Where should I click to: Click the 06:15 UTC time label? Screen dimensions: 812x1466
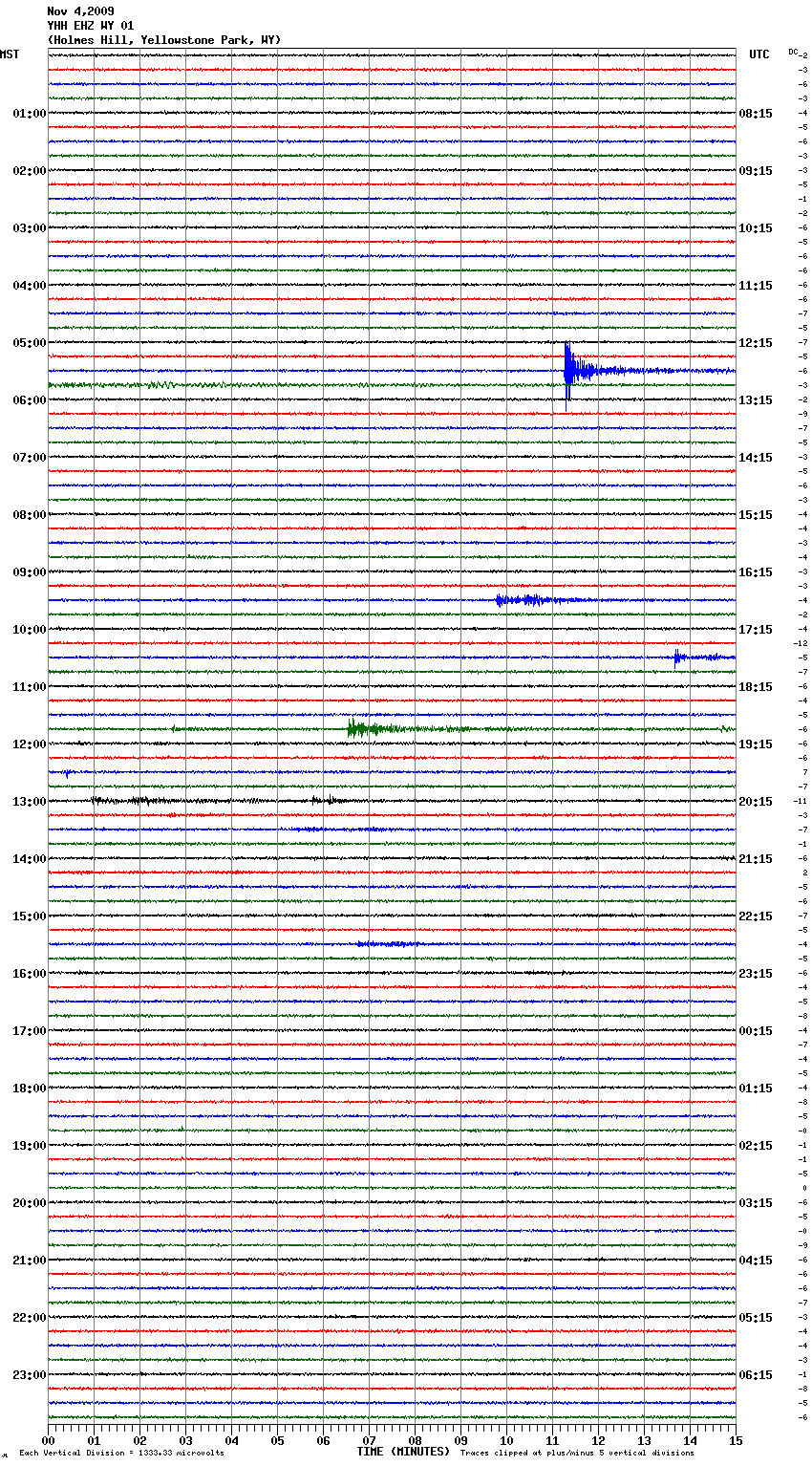(x=756, y=1375)
